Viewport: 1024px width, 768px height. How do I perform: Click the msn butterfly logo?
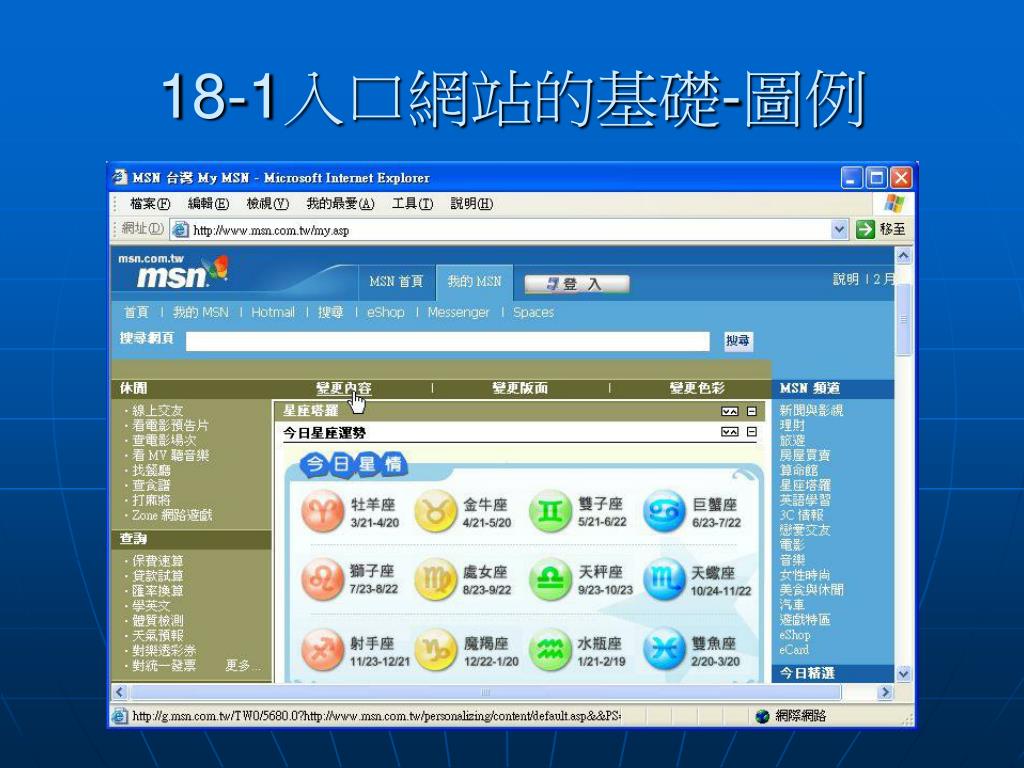[216, 268]
